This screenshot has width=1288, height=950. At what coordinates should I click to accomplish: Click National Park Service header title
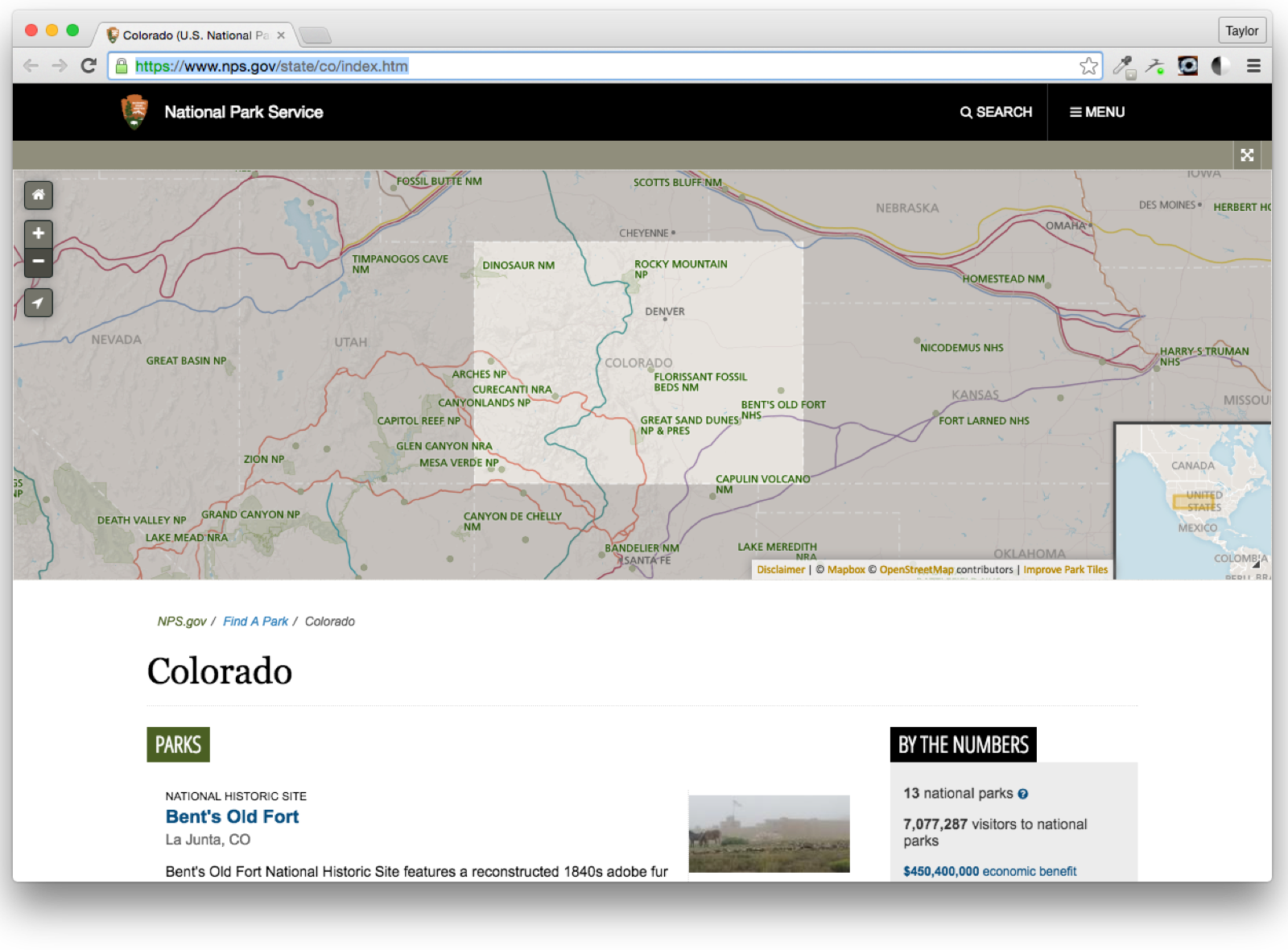pyautogui.click(x=244, y=112)
